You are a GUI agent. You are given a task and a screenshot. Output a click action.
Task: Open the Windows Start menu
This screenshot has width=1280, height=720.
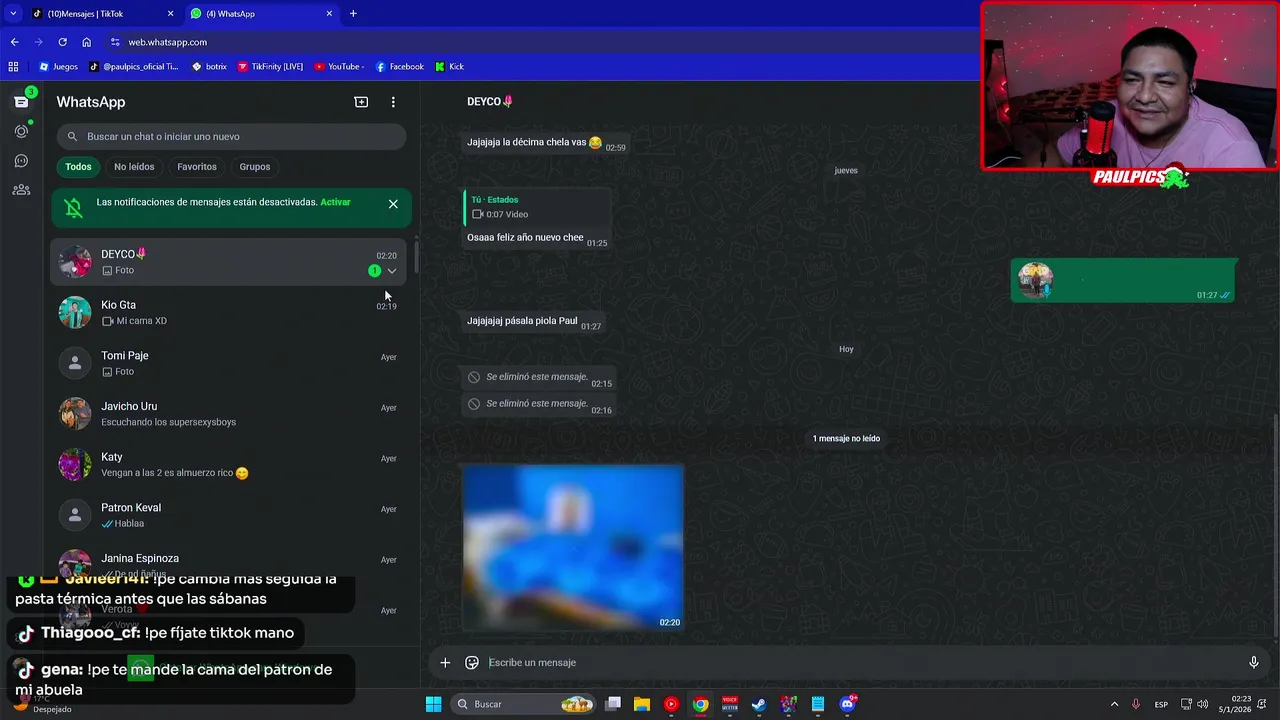click(433, 704)
